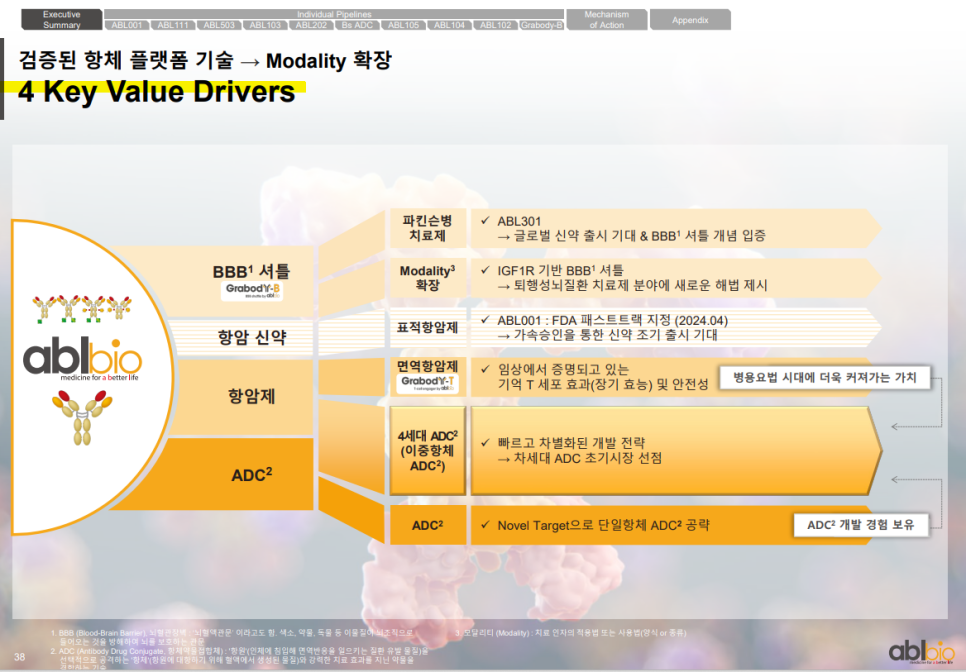Viewport: 966px width, 672px height.
Task: Click the checkmark beside 임상에서 증명되고 있는
Action: pyautogui.click(x=485, y=369)
